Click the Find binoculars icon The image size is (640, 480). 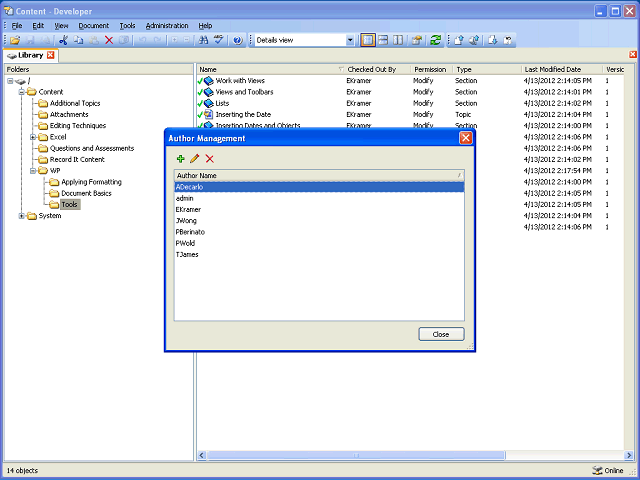point(203,40)
